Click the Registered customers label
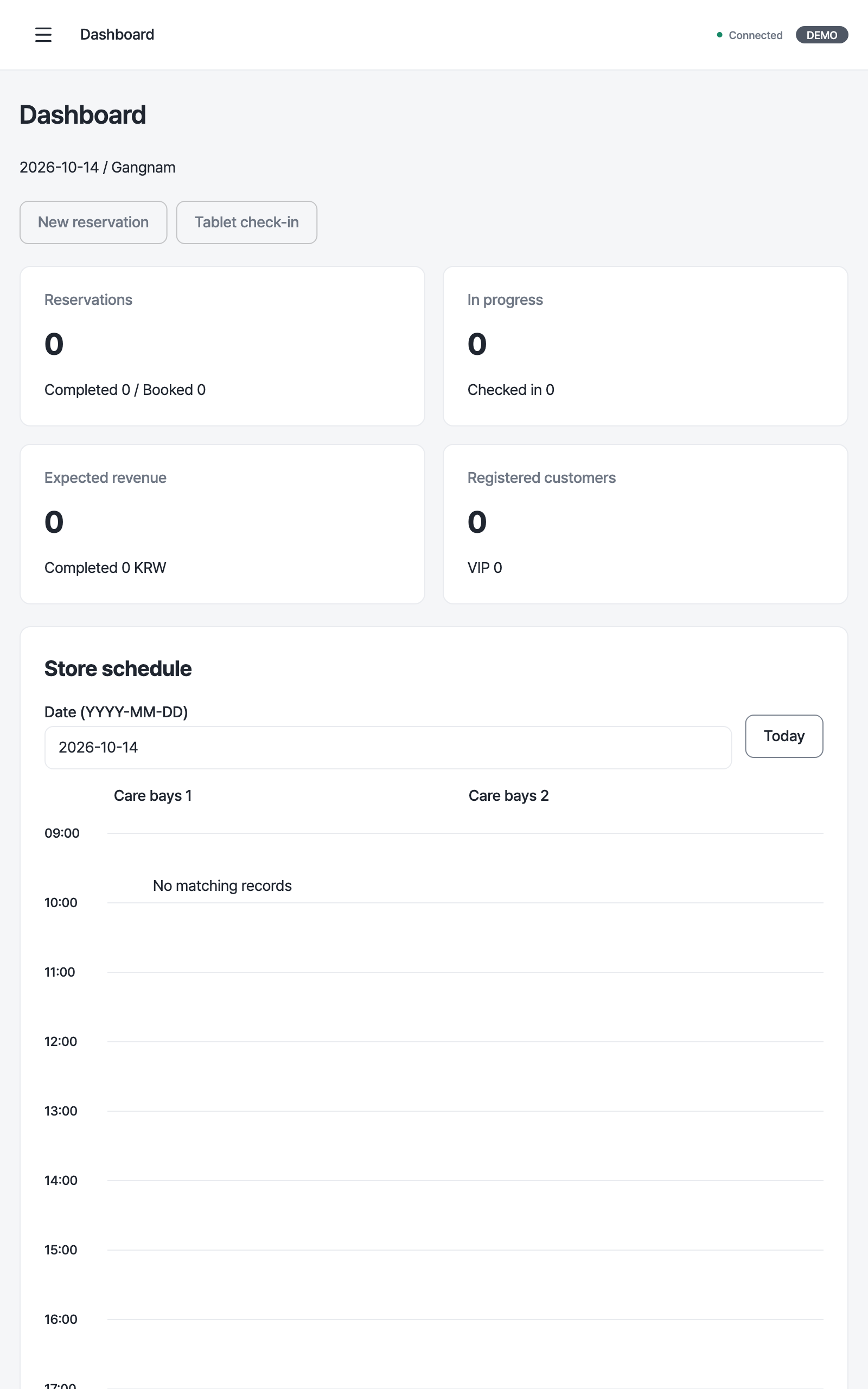This screenshot has width=868, height=1389. tap(541, 477)
